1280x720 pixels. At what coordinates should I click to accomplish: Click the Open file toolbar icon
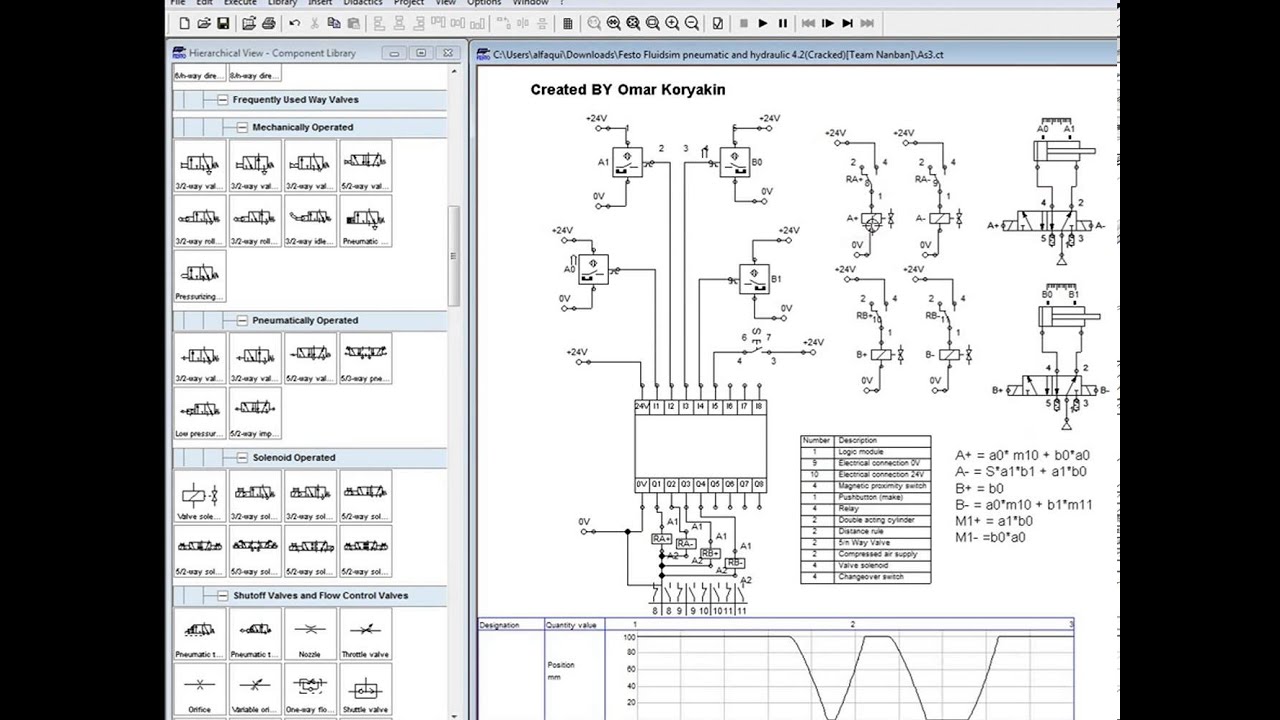click(204, 23)
